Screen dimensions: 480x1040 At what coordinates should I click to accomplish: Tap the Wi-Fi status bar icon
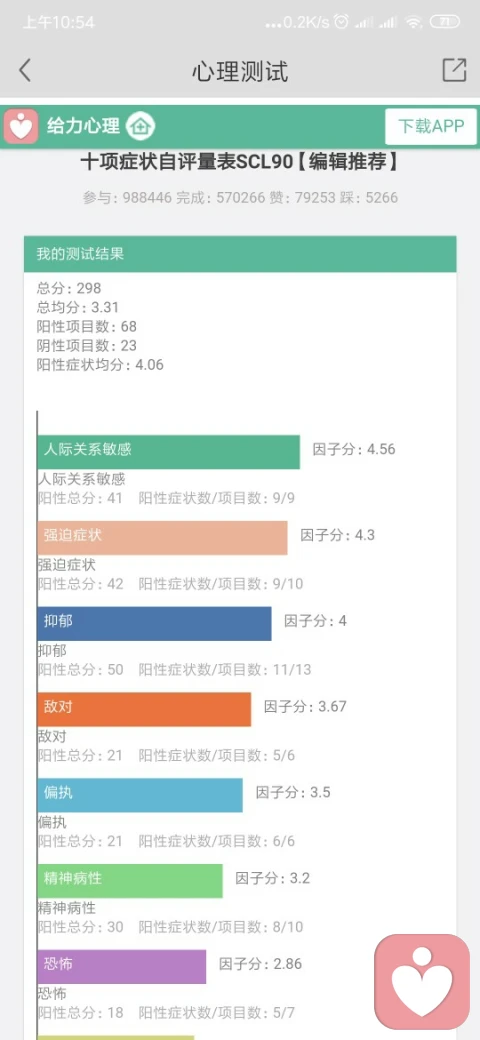click(x=414, y=23)
